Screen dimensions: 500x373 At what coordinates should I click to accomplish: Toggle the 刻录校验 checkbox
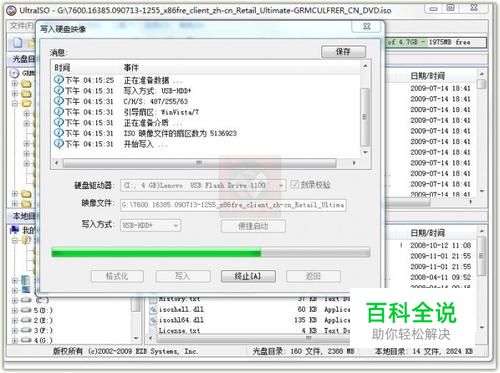tap(294, 184)
